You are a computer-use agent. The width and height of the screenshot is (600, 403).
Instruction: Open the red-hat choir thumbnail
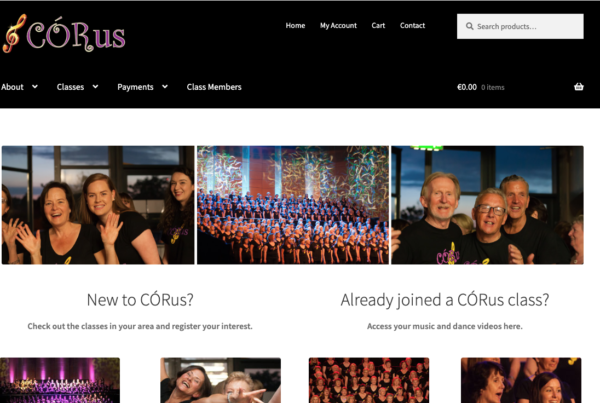(369, 380)
